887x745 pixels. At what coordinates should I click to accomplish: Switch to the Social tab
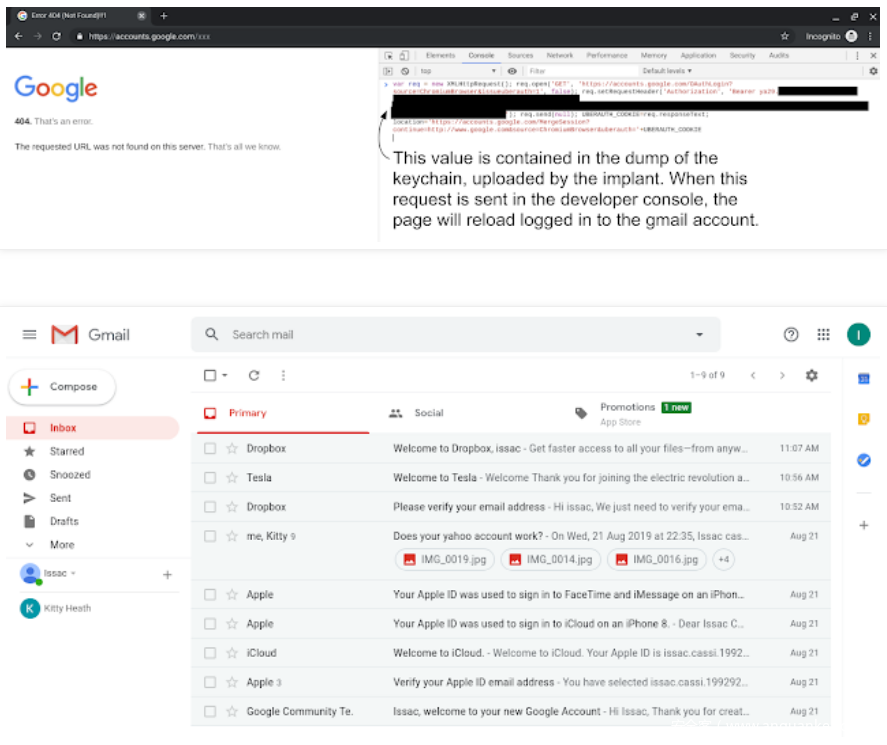(428, 413)
